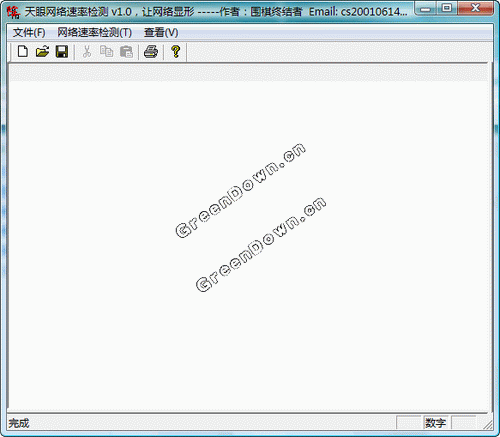Open the 网络速率检测(T) menu
This screenshot has height=437, width=500.
click(x=95, y=32)
